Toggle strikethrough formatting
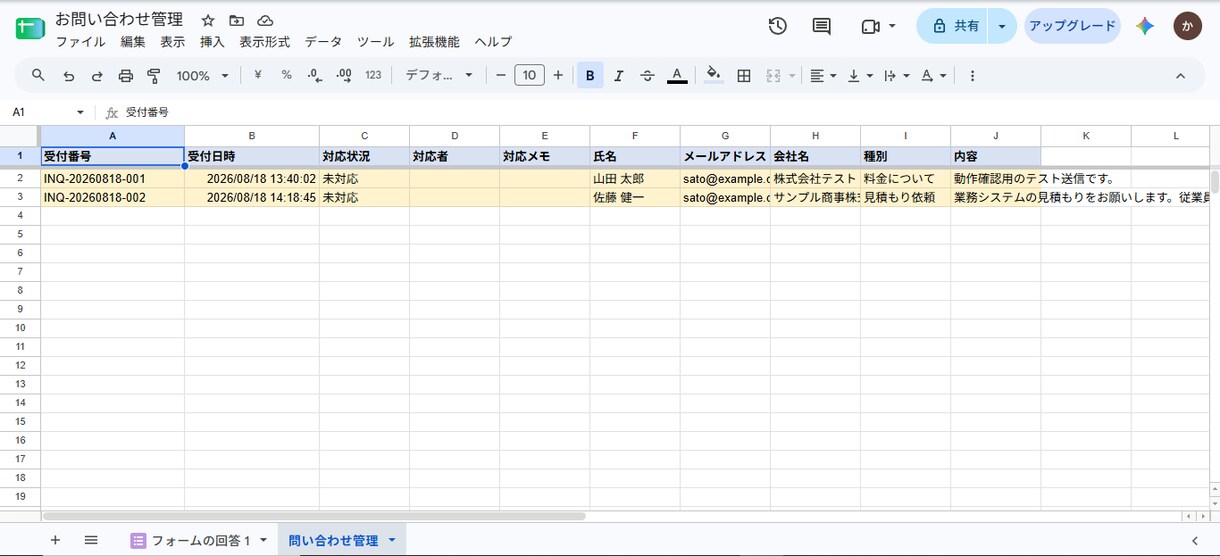The width and height of the screenshot is (1220, 556). tap(647, 75)
